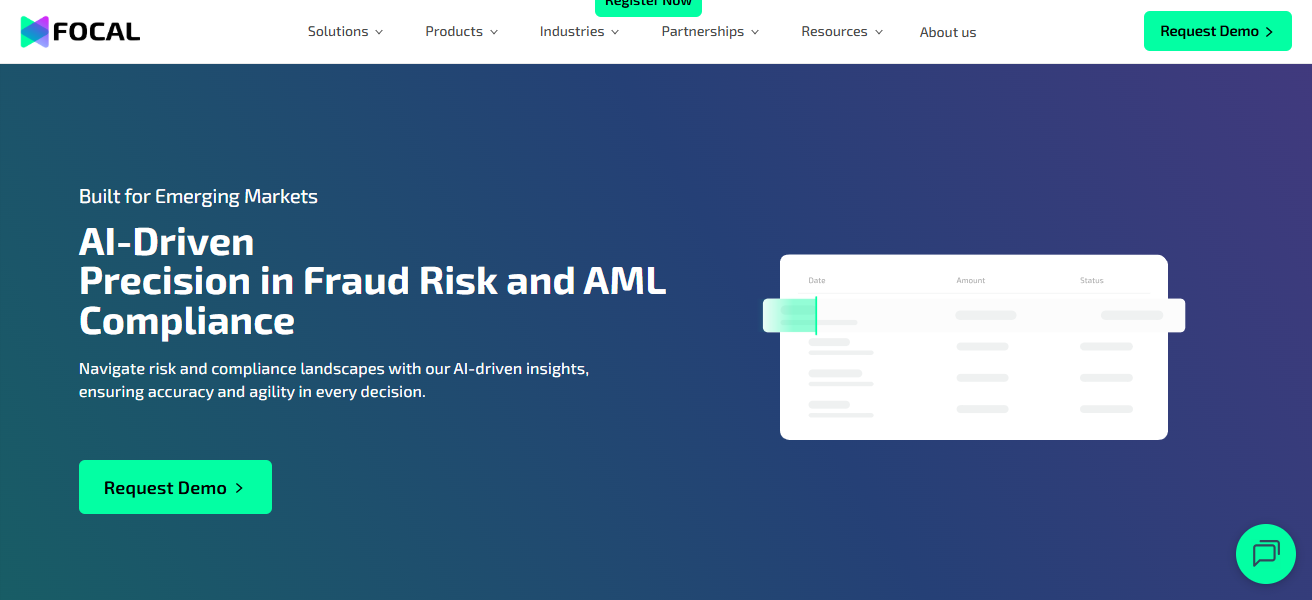Click the Amount column header in the table preview

coord(970,281)
